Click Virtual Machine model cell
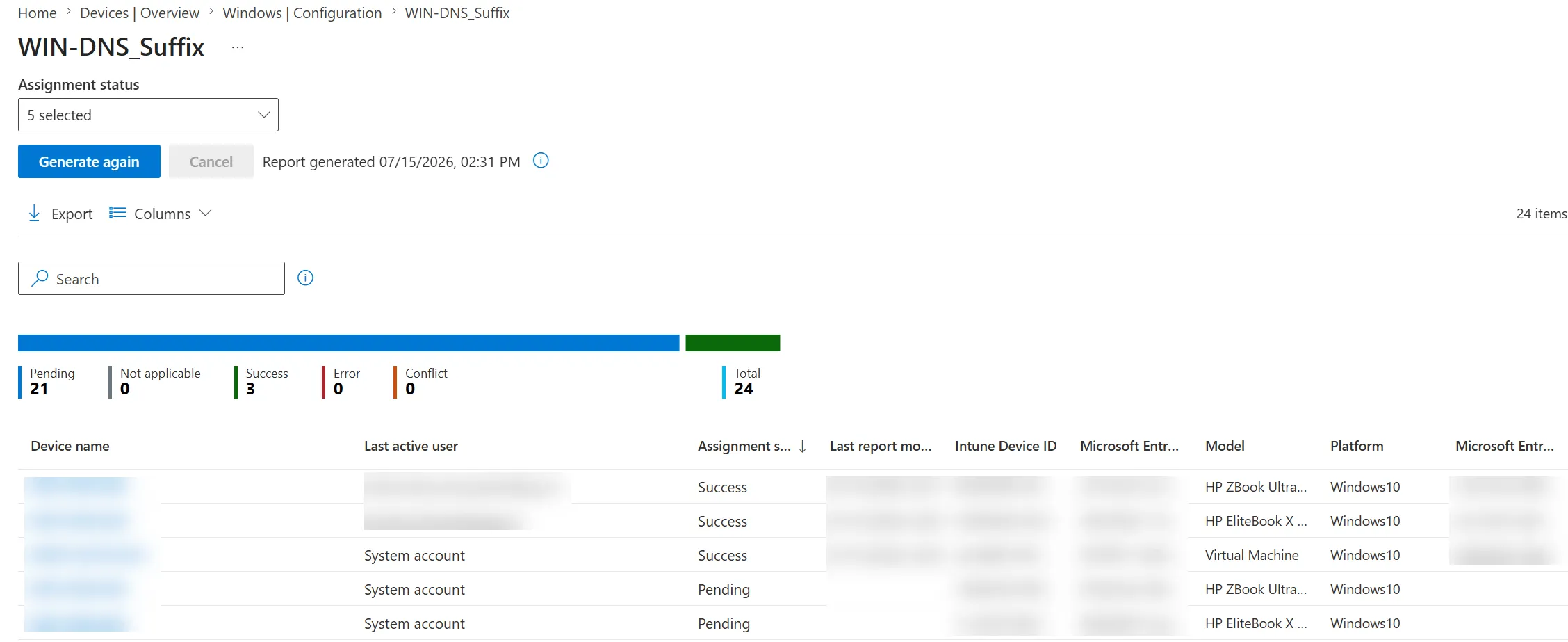Viewport: 1568px width, 642px height. click(x=1252, y=555)
